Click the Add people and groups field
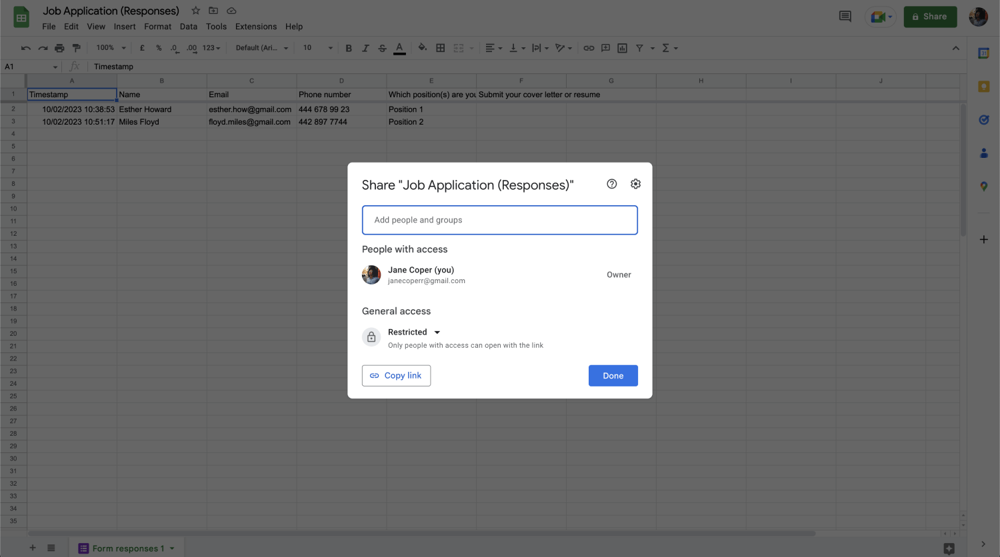The height and width of the screenshot is (557, 1000). [x=499, y=220]
